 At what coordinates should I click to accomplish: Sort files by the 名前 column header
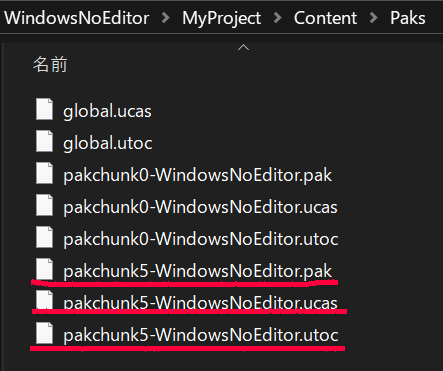50,64
